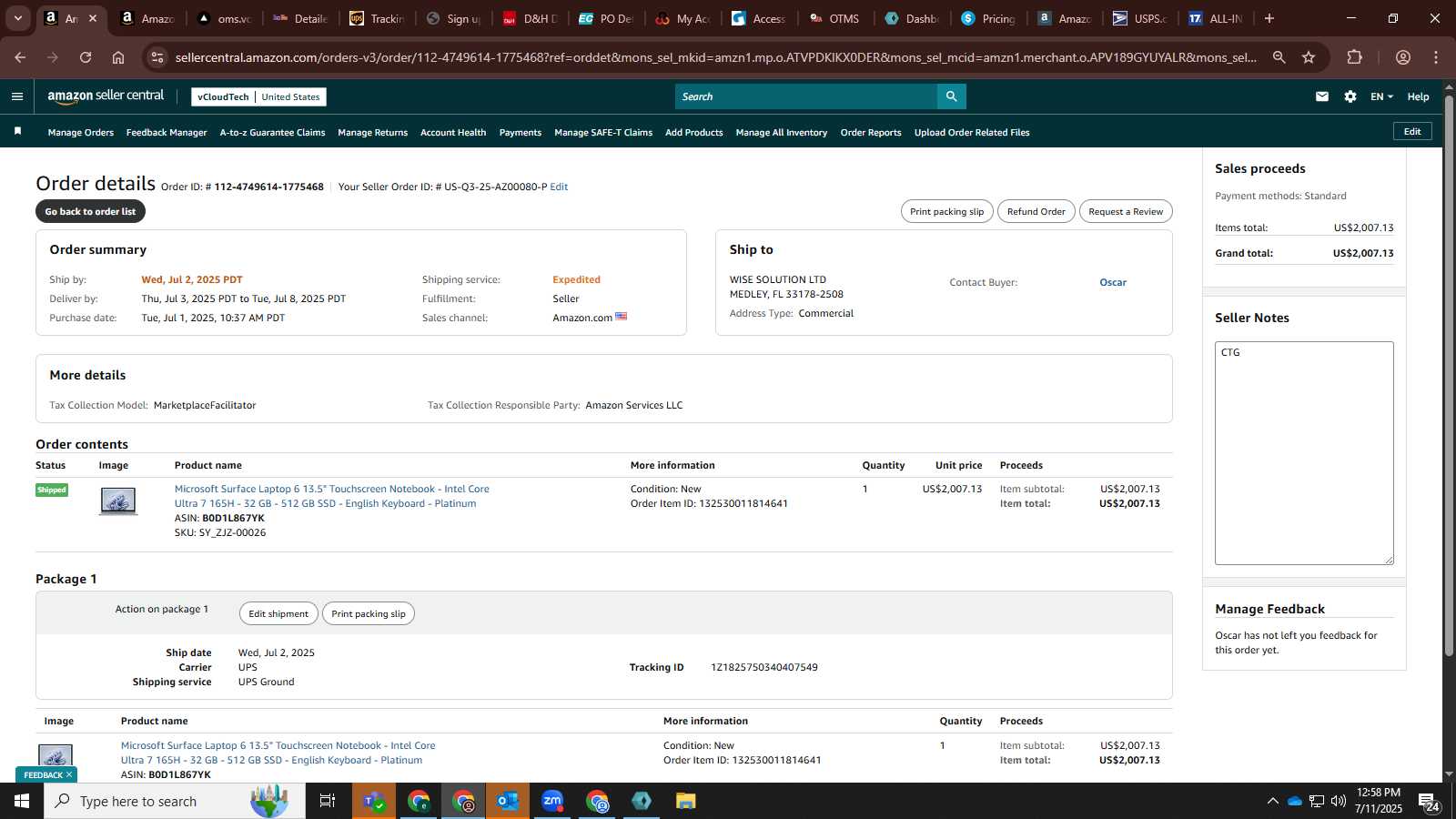The image size is (1456, 819).
Task: Open Manage Orders menu
Action: (x=81, y=132)
